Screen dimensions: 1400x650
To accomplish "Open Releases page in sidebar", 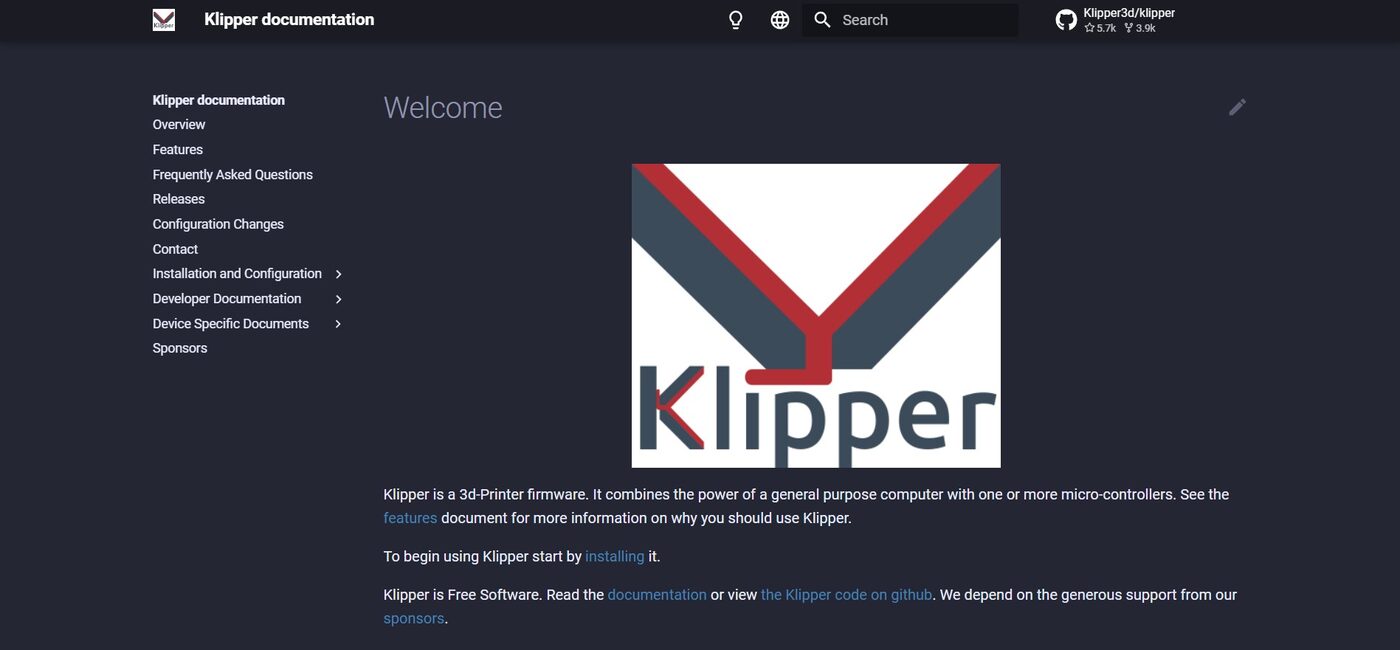I will pyautogui.click(x=179, y=199).
